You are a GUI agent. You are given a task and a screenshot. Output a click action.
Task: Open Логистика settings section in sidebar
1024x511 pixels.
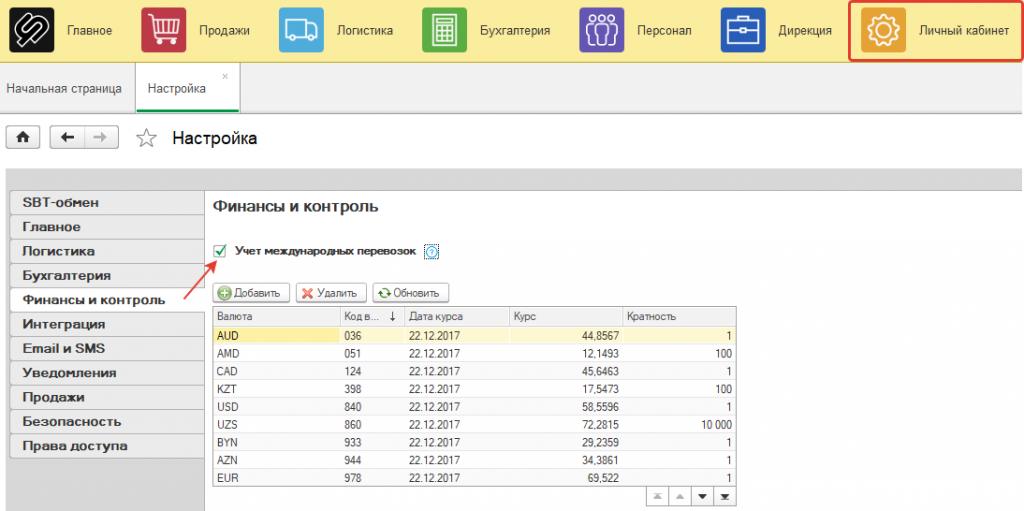click(x=106, y=251)
